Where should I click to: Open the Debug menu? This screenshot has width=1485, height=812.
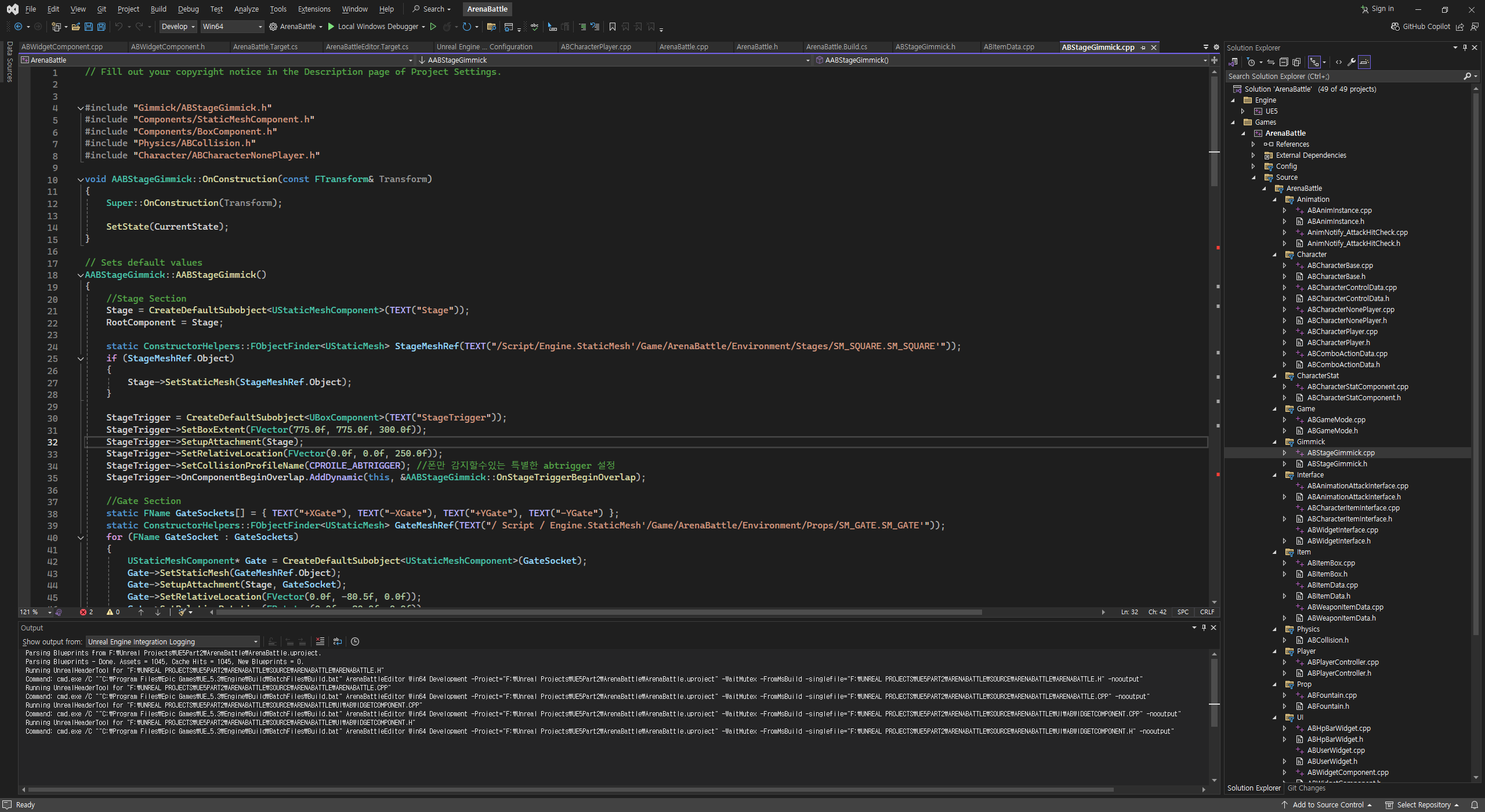coord(188,9)
